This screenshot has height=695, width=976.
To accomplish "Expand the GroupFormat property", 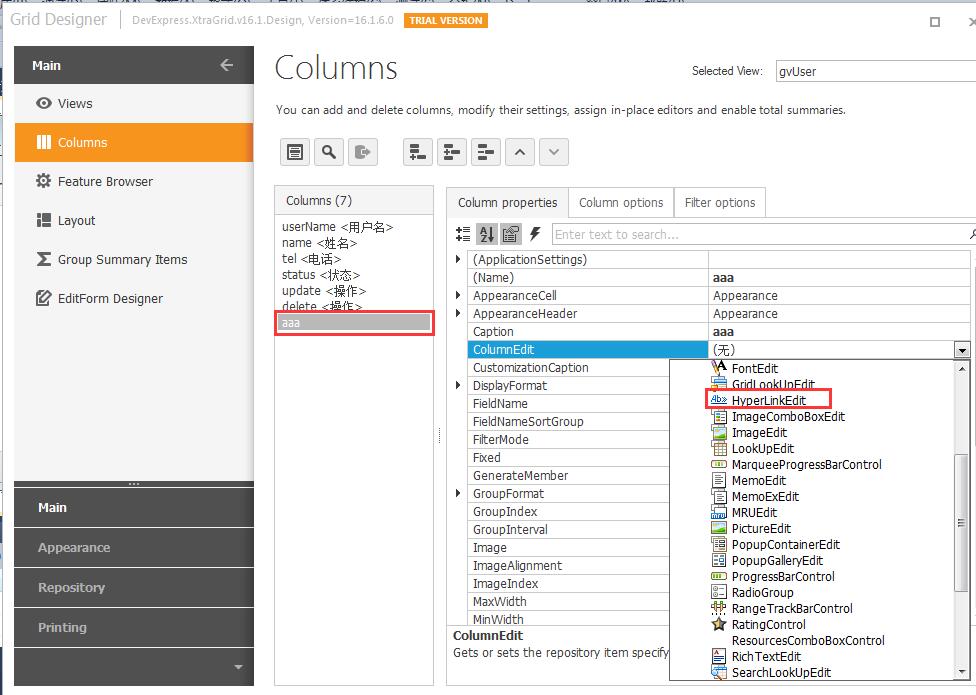I will [458, 493].
